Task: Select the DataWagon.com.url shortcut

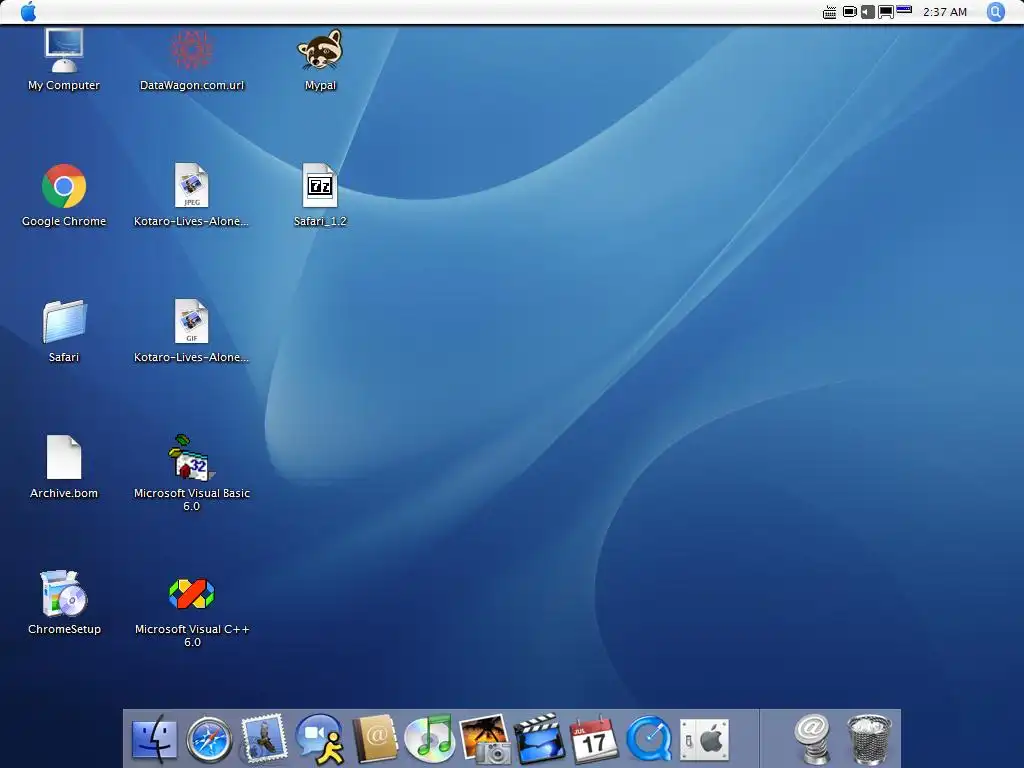Action: 192,50
